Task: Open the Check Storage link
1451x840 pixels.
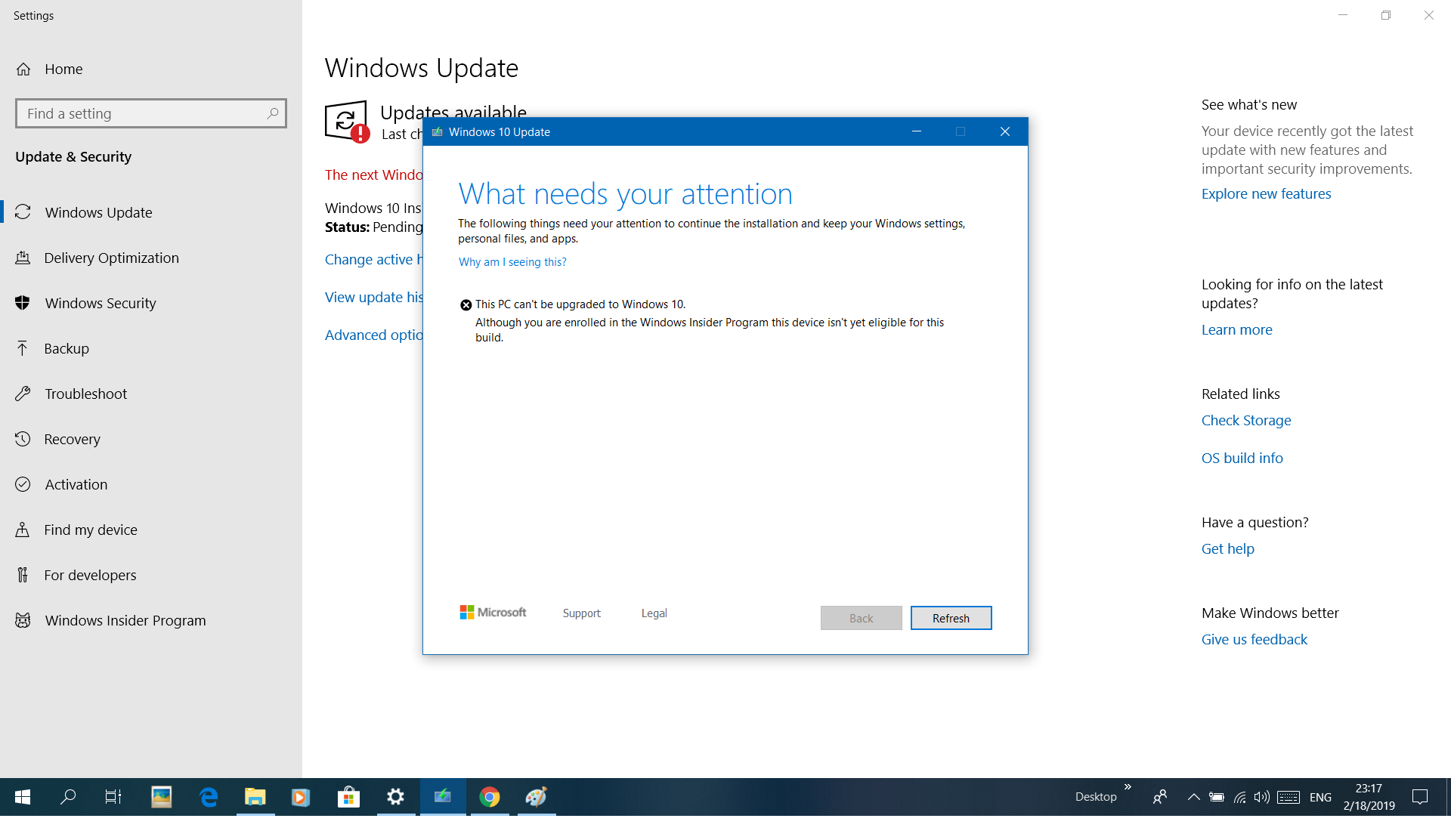Action: tap(1246, 421)
